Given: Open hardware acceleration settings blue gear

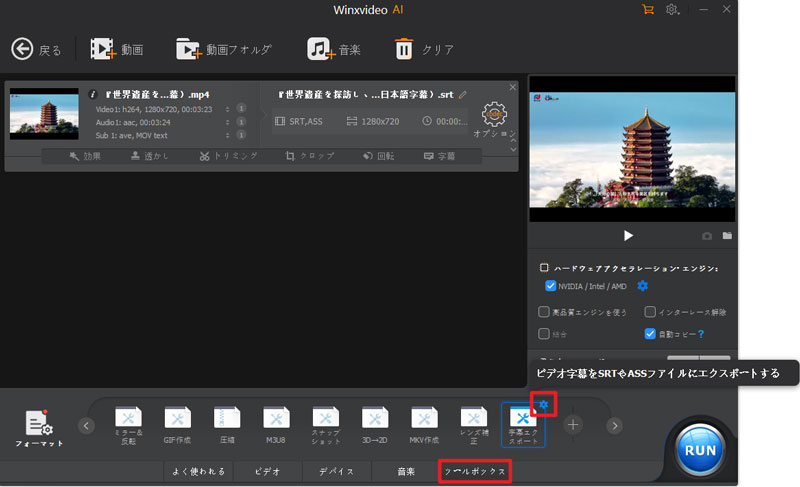Looking at the screenshot, I should click(642, 286).
